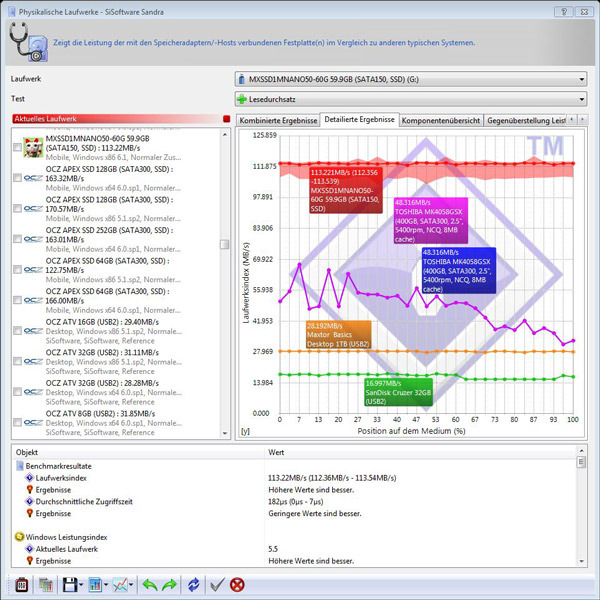Screen dimensions: 600x600
Task: Toggle checkbox for OCZ ATV 32GB 31.11MB/s
Action: tap(17, 361)
